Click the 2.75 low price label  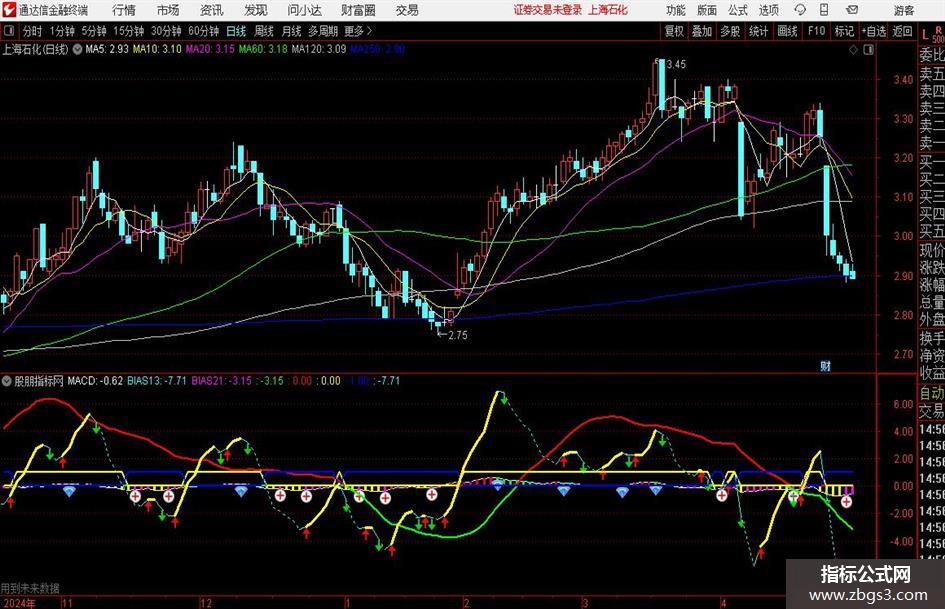tap(457, 335)
